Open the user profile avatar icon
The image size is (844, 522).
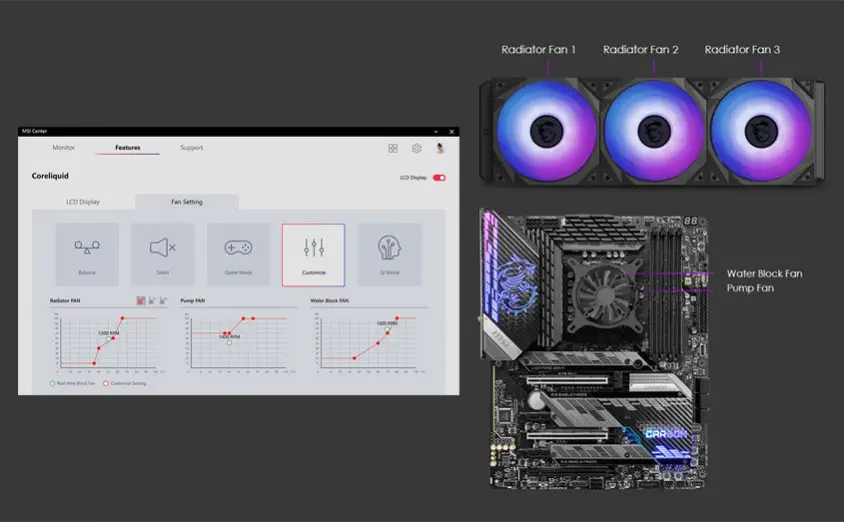pos(440,149)
